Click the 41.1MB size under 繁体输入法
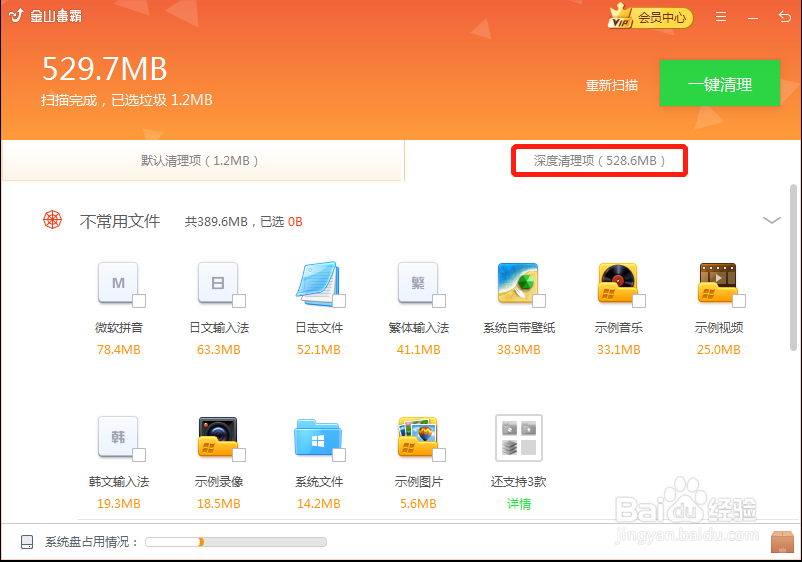This screenshot has height=562, width=802. (x=418, y=350)
